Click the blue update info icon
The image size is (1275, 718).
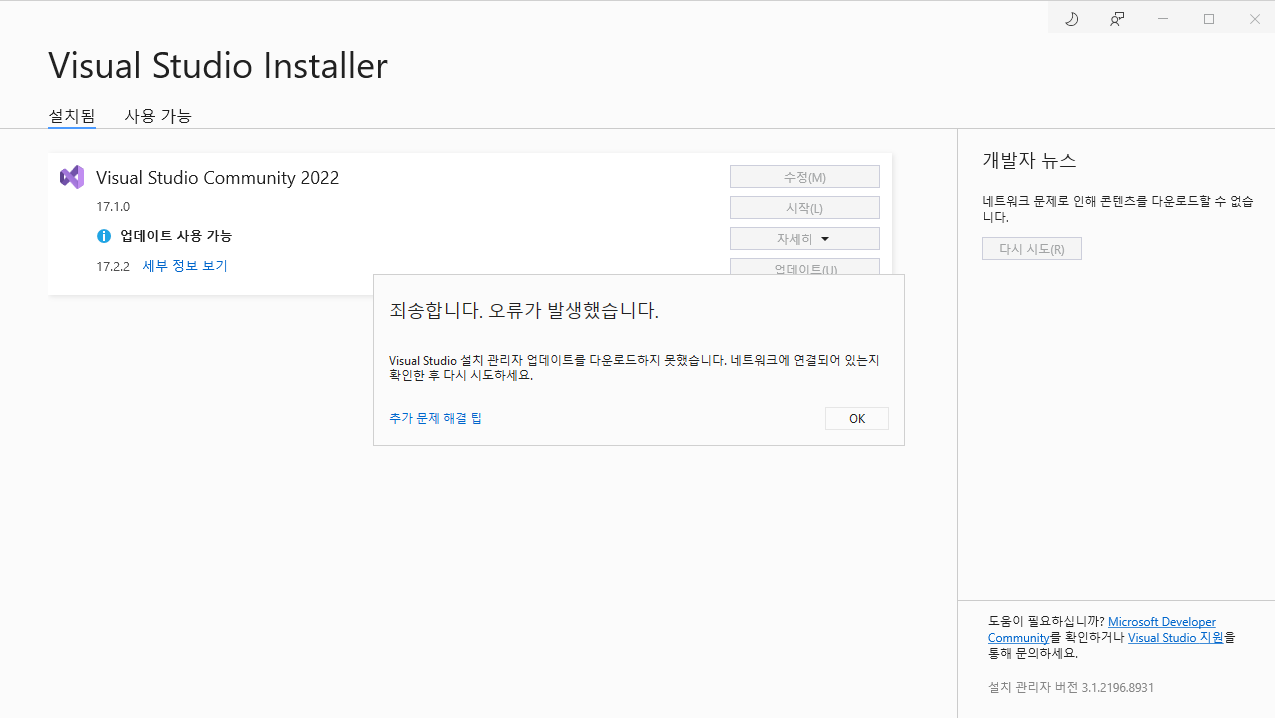[104, 236]
